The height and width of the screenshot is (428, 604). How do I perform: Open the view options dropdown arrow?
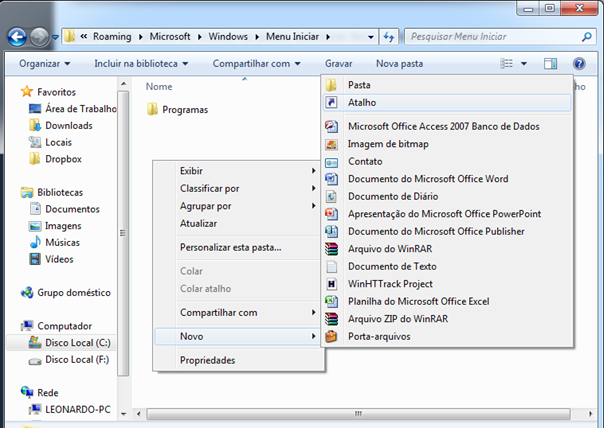pos(524,64)
